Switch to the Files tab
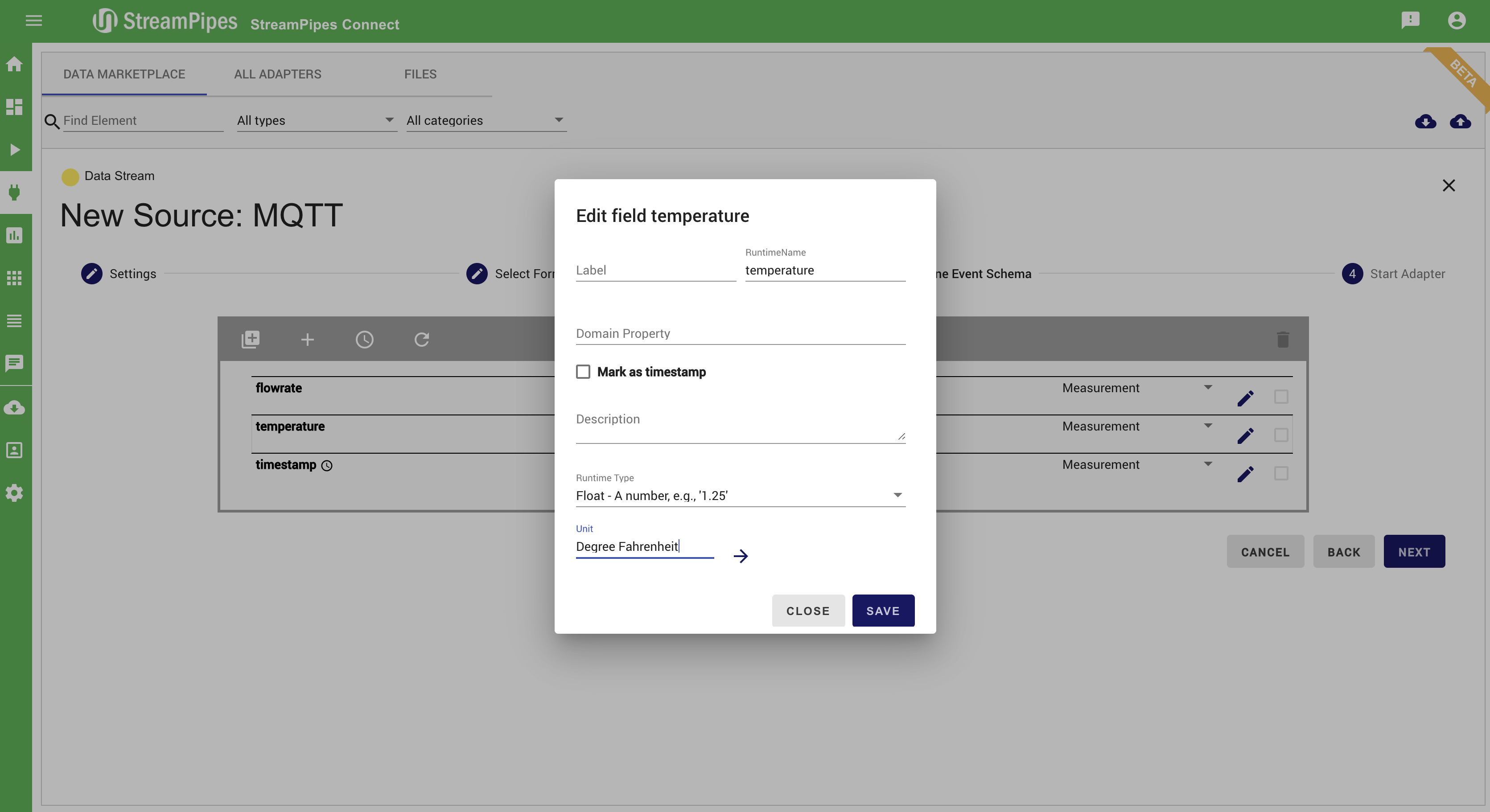This screenshot has width=1490, height=812. 420,74
